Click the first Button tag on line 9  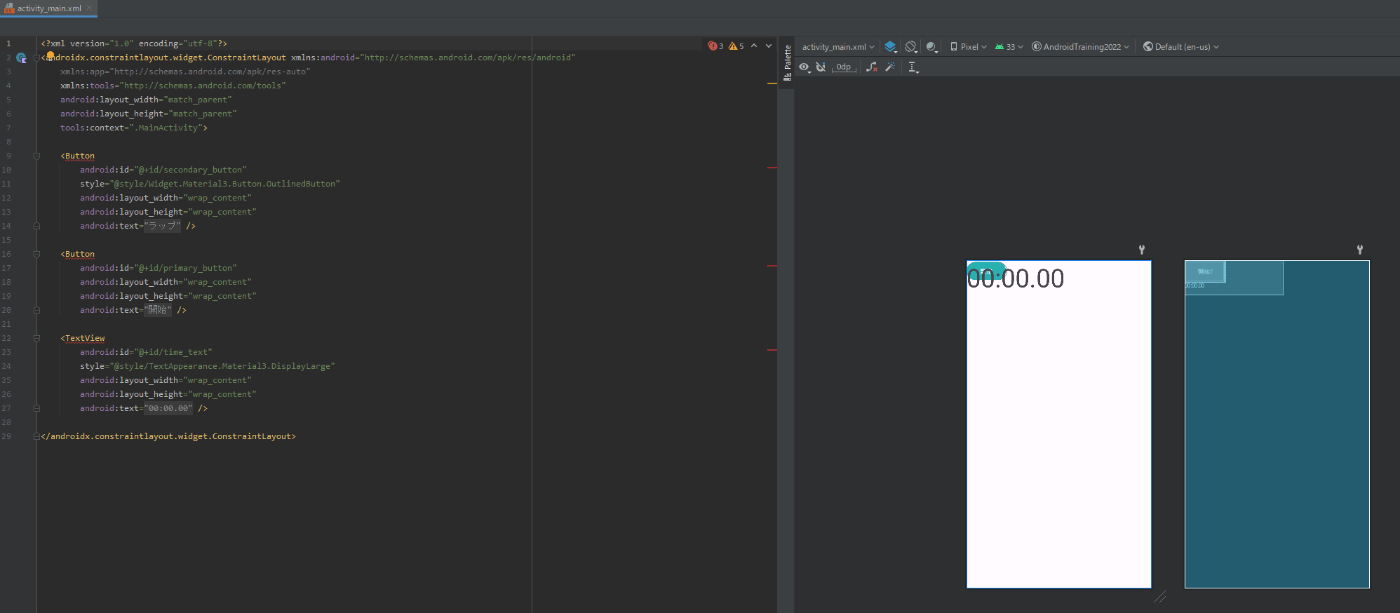tap(80, 156)
